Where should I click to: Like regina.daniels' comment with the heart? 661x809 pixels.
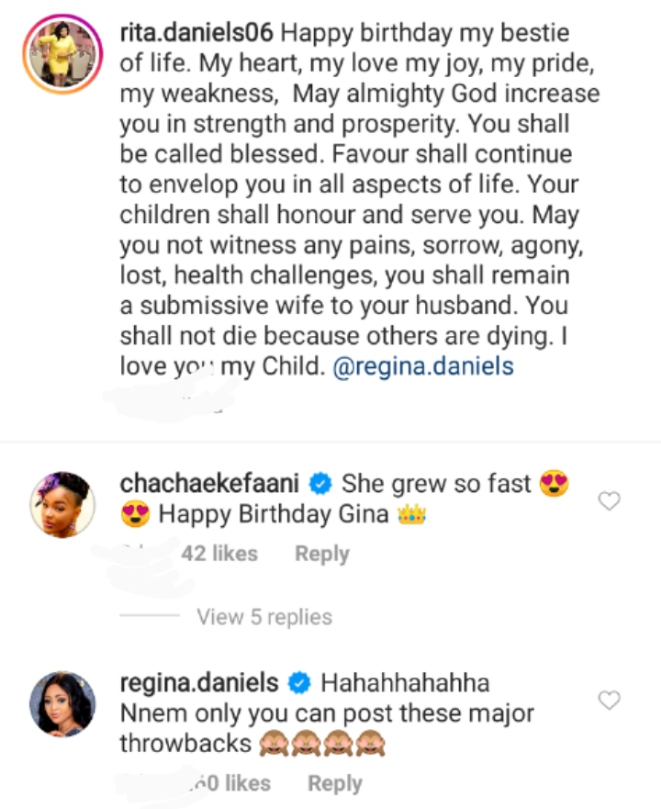(609, 699)
